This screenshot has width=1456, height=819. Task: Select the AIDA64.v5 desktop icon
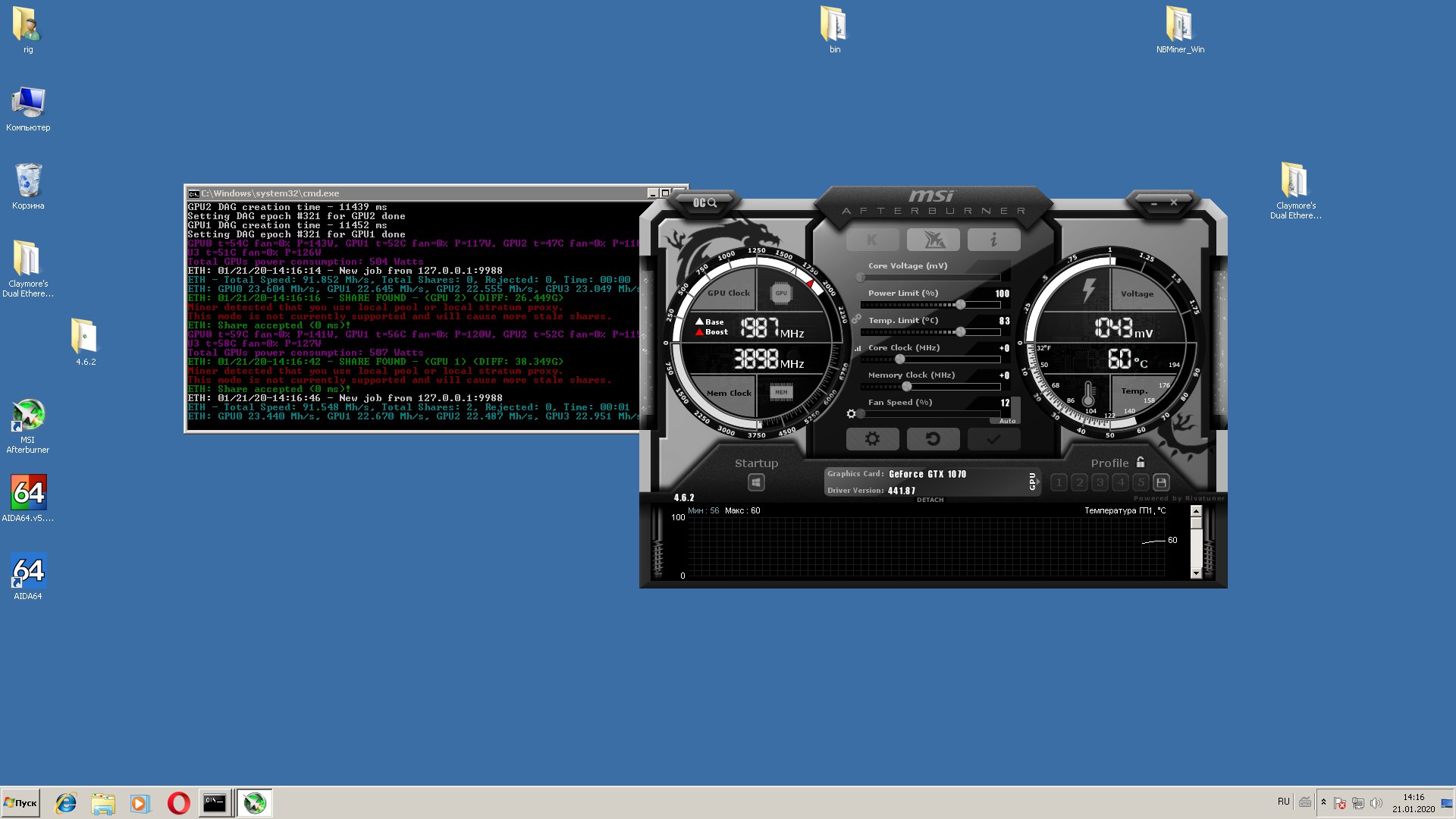(x=28, y=498)
